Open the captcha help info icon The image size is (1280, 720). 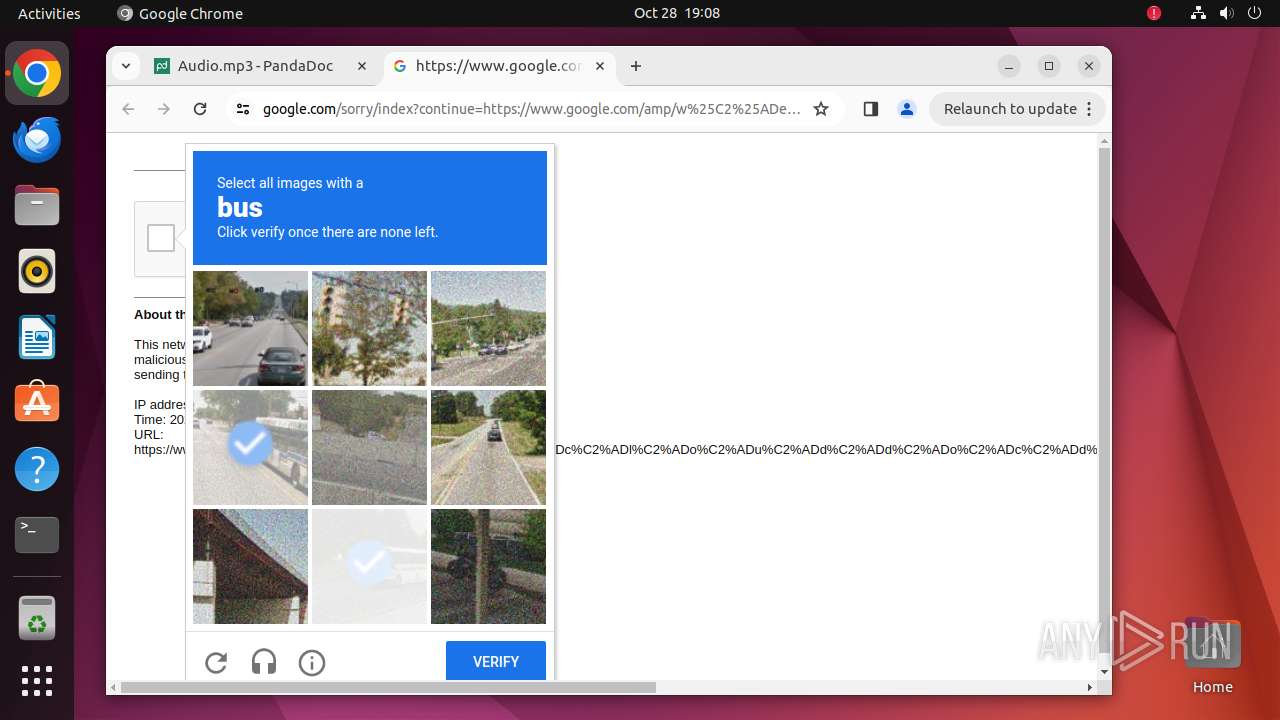pos(312,662)
